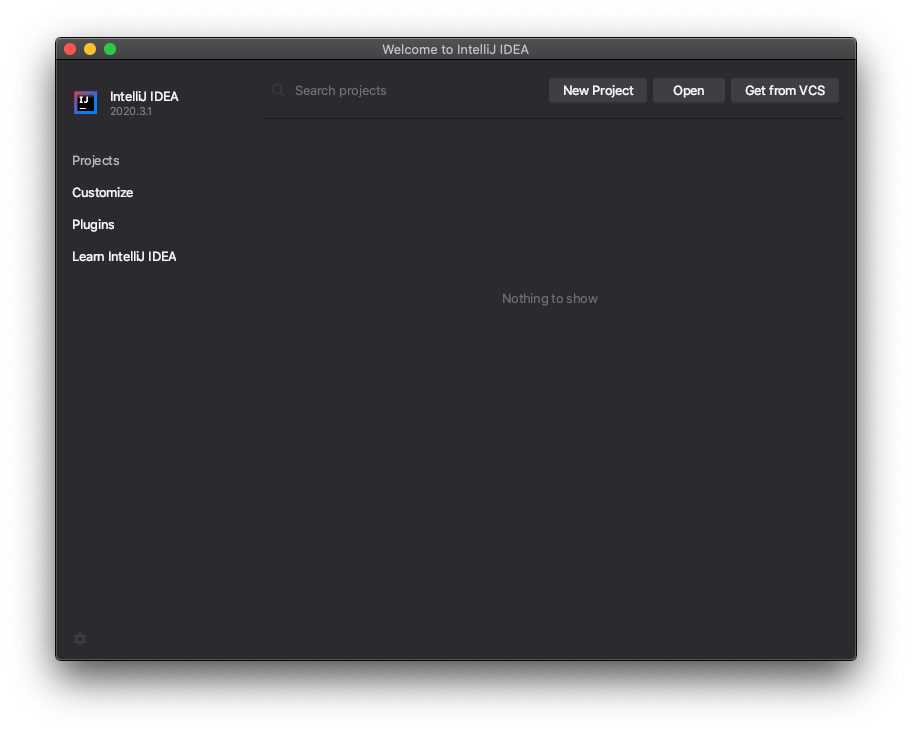Minimize the window with the yellow button
Image resolution: width=912 pixels, height=734 pixels.
click(x=89, y=48)
